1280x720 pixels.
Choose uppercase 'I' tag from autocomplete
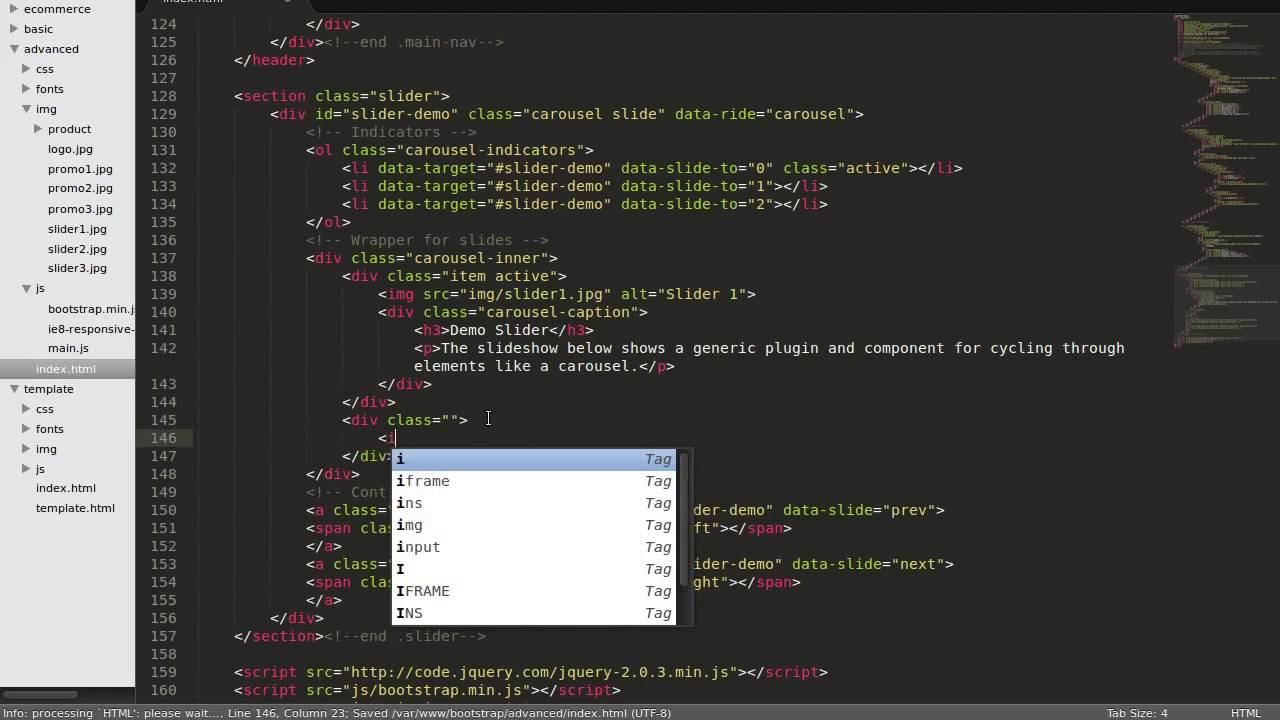click(534, 569)
